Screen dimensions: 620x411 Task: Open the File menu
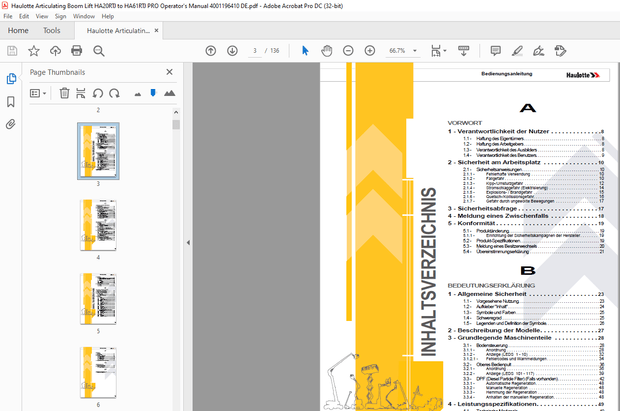tap(8, 16)
